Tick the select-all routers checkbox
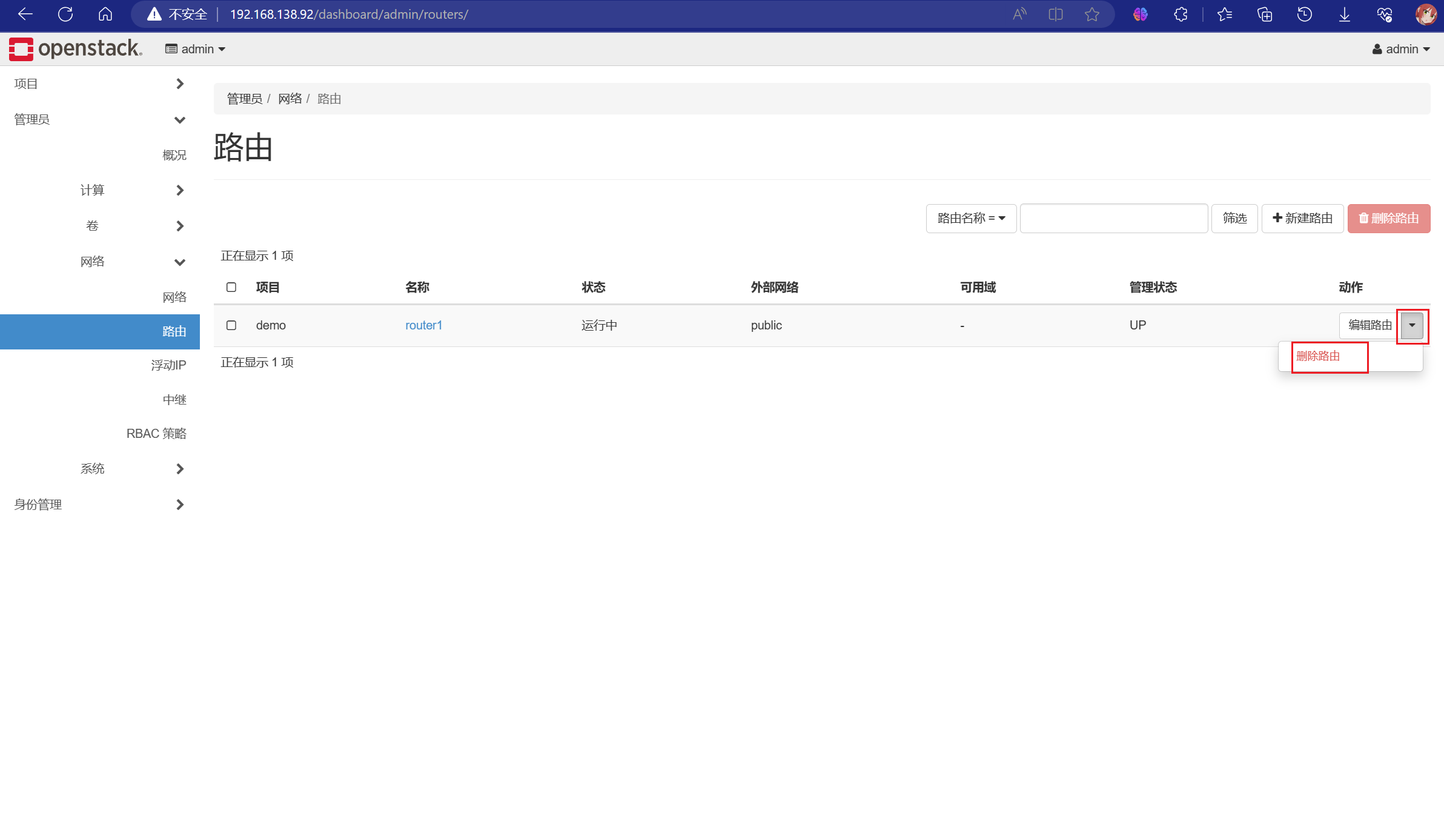Image resolution: width=1444 pixels, height=840 pixels. point(231,287)
